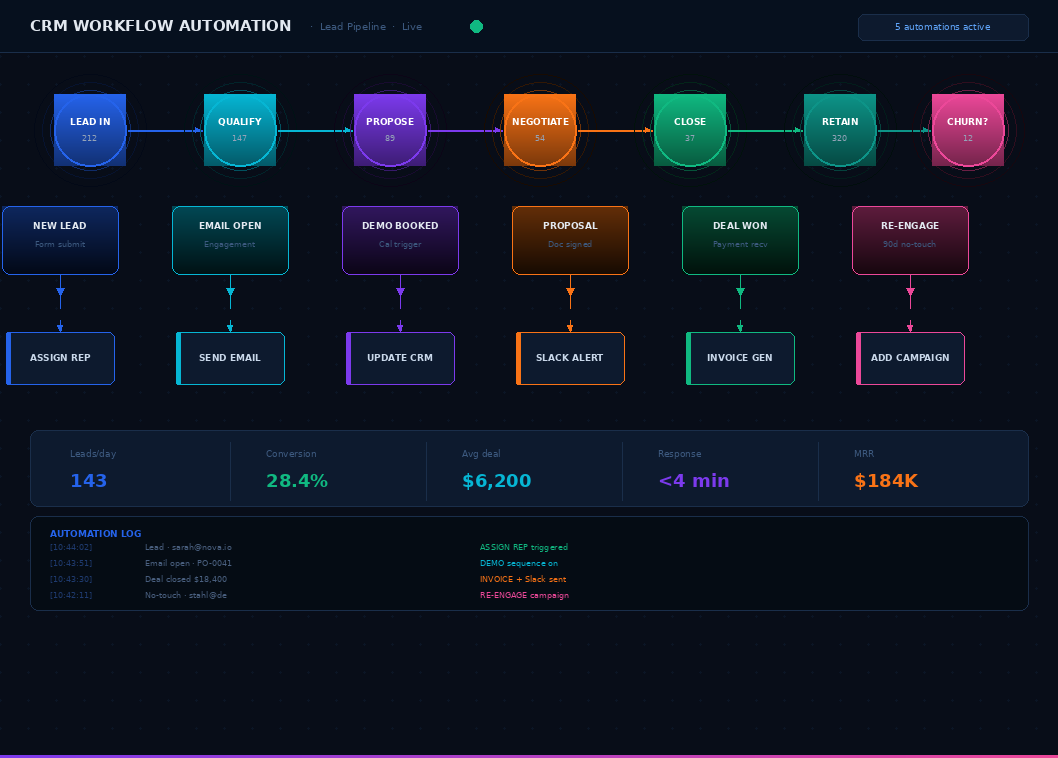The width and height of the screenshot is (1058, 758).
Task: Click the AUTOMATION LOG heading
Action: [x=96, y=533]
